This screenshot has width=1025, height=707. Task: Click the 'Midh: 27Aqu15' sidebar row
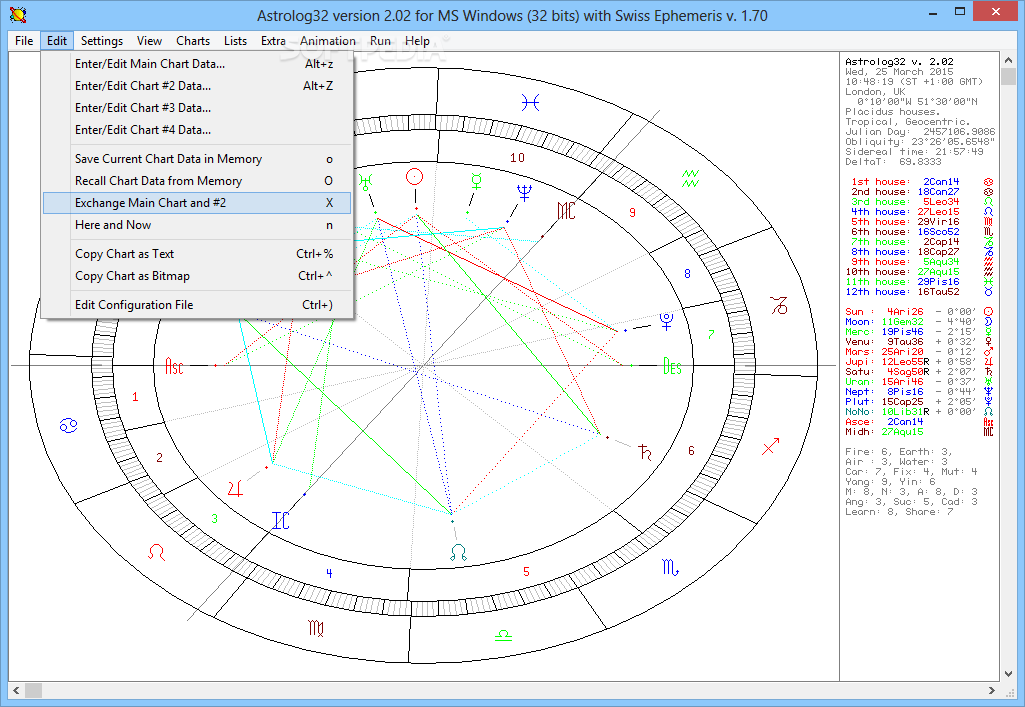click(x=919, y=431)
